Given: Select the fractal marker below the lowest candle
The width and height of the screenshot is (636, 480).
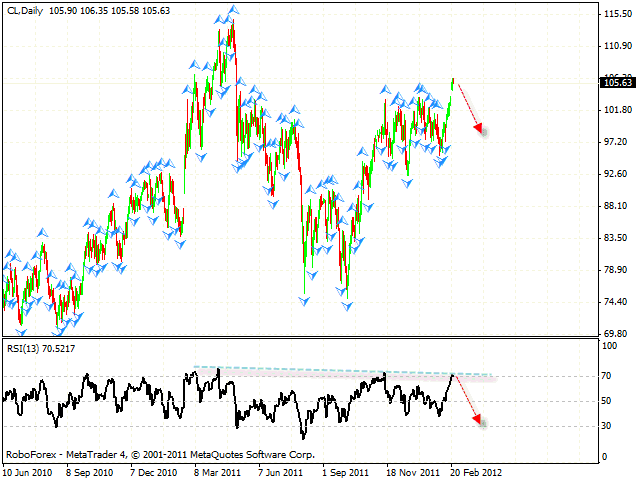Looking at the screenshot, I should pyautogui.click(x=21, y=332).
